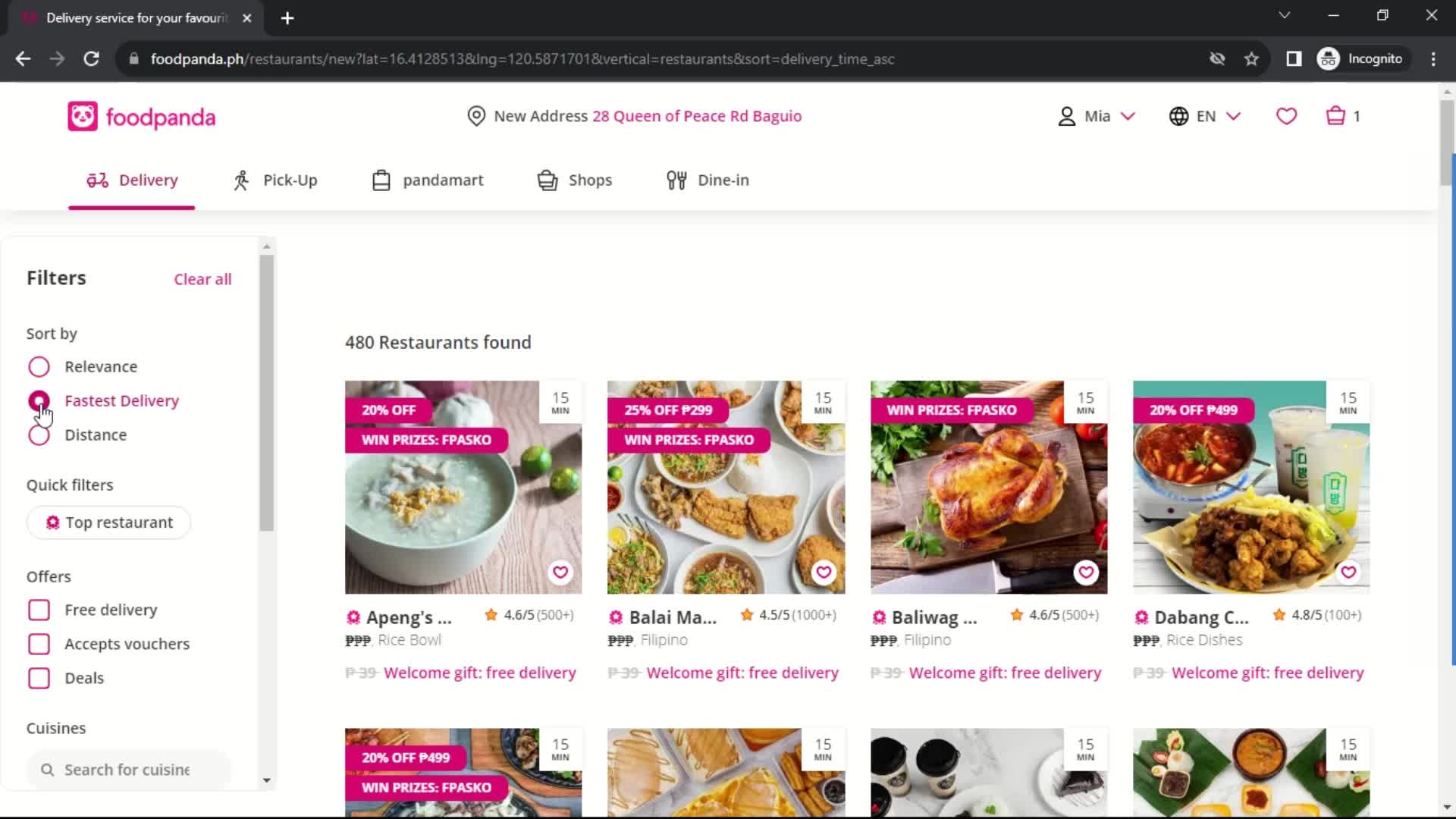Bookmark this page with the star icon

(x=1251, y=58)
